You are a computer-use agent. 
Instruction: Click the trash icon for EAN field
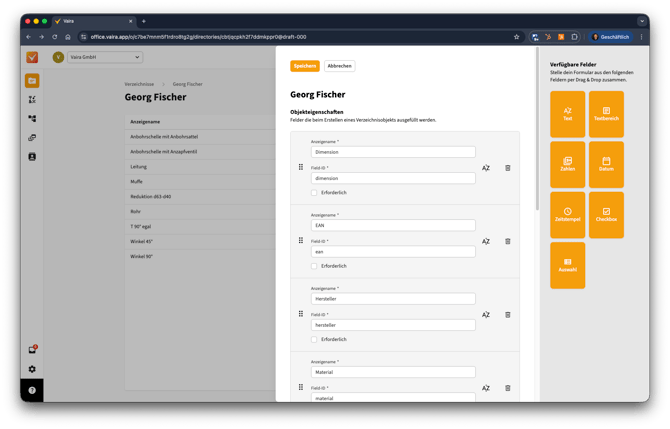tap(507, 241)
